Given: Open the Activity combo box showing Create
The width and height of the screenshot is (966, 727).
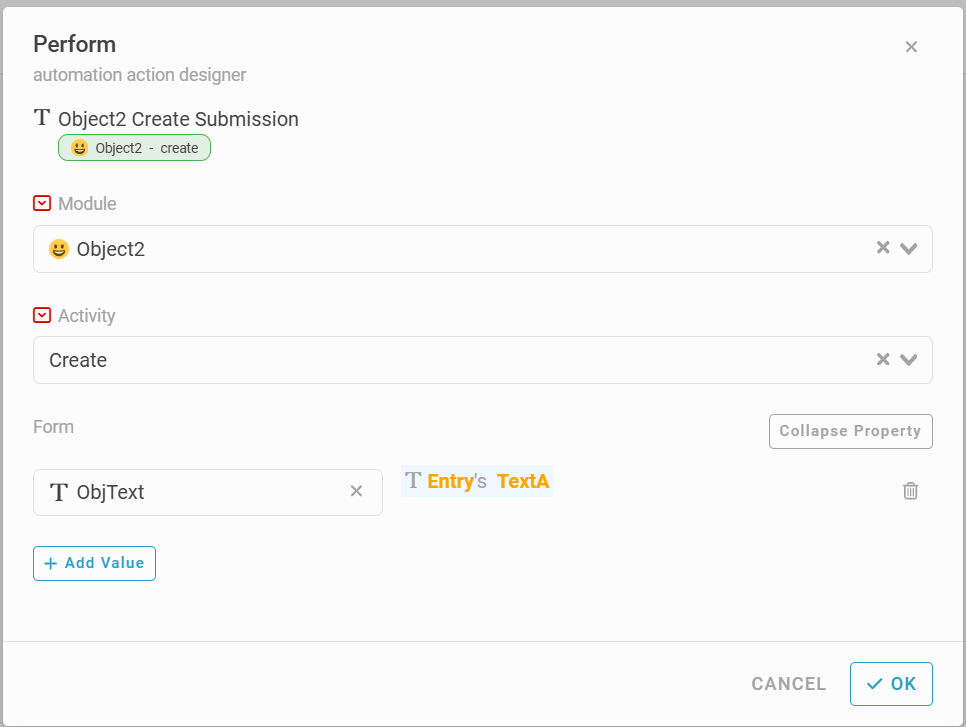Looking at the screenshot, I should click(x=450, y=360).
